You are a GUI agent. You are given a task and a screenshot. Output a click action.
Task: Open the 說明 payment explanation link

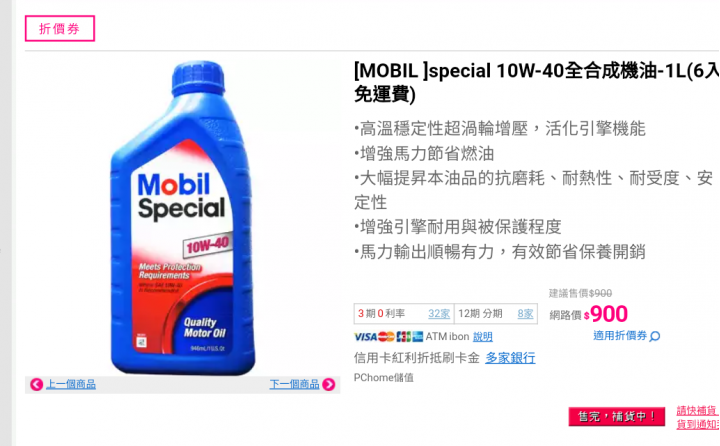coord(483,337)
